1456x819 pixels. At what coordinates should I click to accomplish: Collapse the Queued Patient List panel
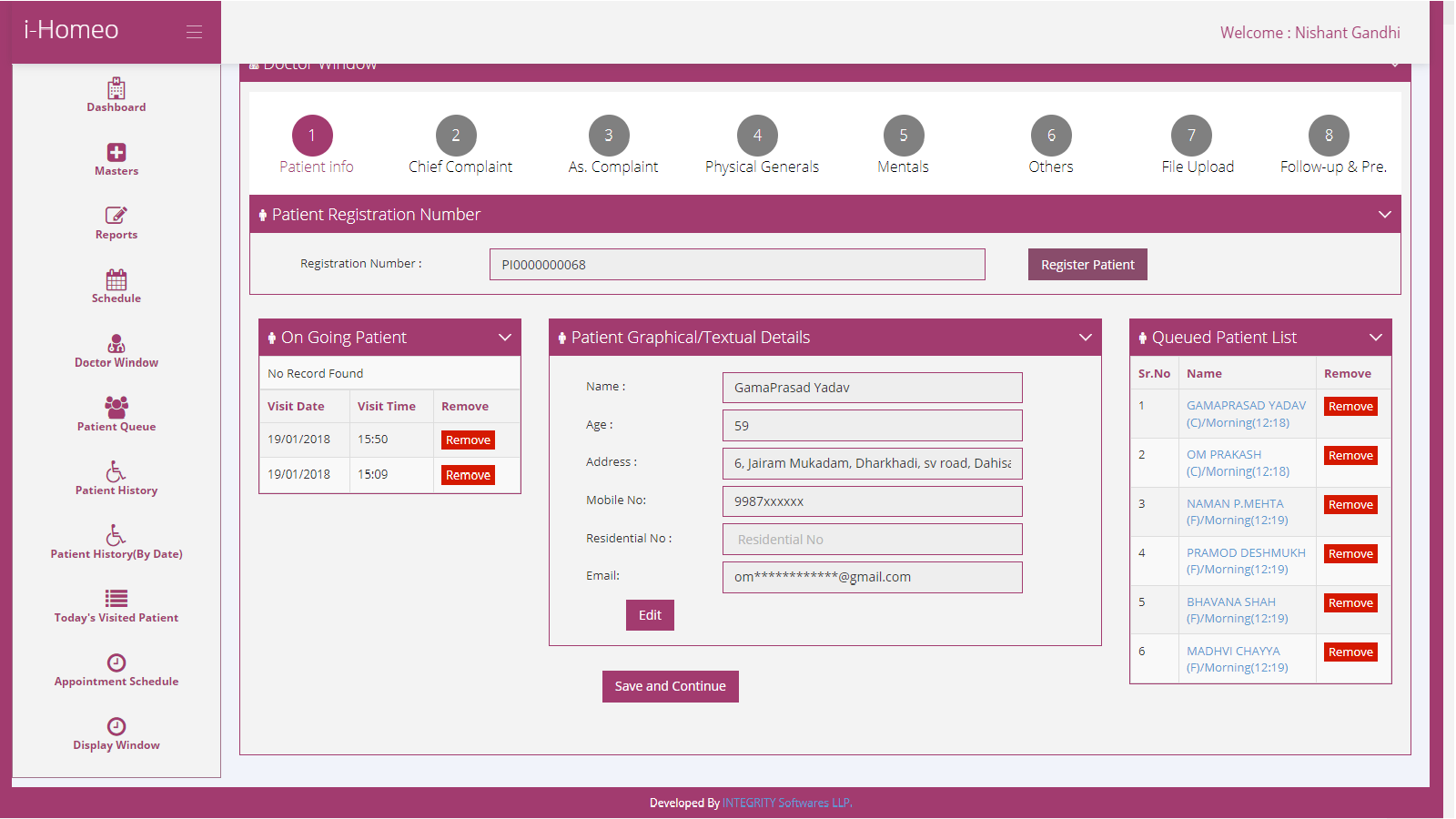tap(1376, 338)
